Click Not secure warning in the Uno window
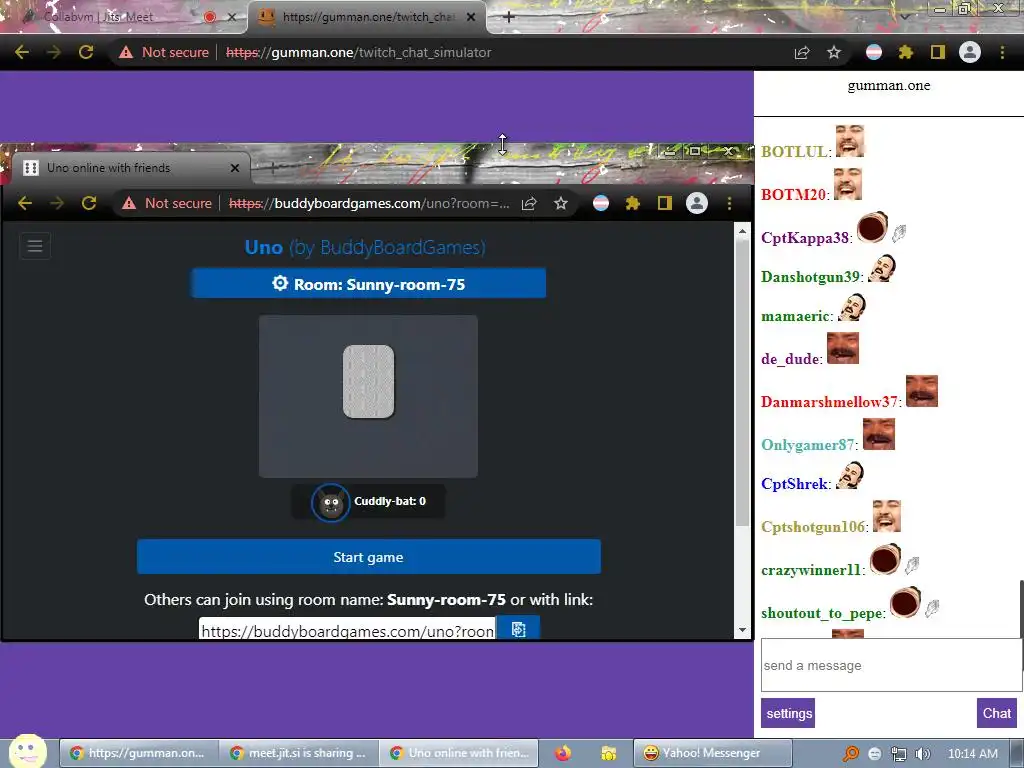The image size is (1024, 768). coord(167,203)
